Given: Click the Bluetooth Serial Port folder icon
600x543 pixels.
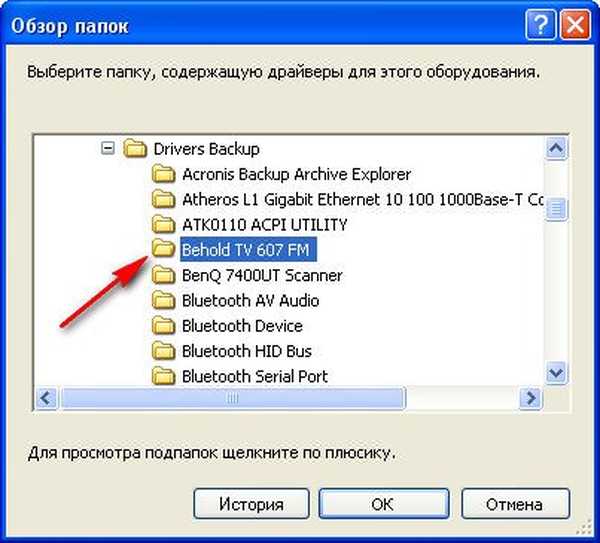Looking at the screenshot, I should [x=163, y=376].
